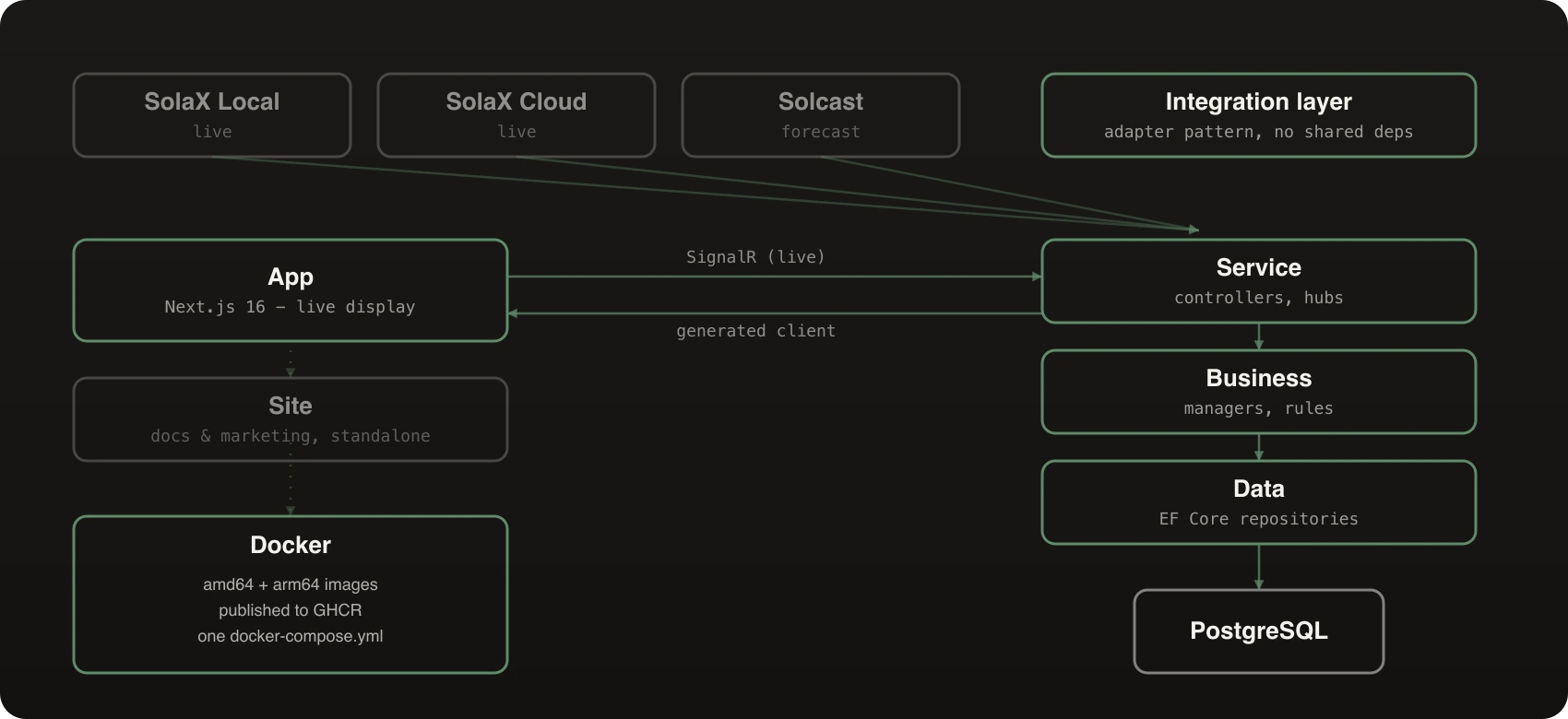Image resolution: width=1568 pixels, height=719 pixels.
Task: Click the Business managers box
Action: tap(1259, 392)
